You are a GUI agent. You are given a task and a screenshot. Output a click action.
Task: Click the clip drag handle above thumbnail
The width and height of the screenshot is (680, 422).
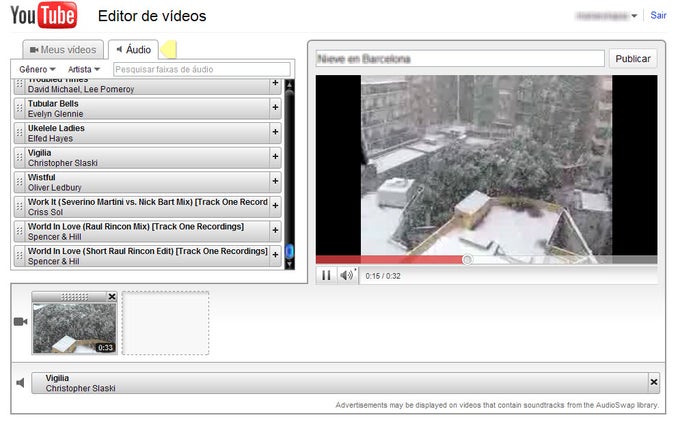click(x=74, y=297)
